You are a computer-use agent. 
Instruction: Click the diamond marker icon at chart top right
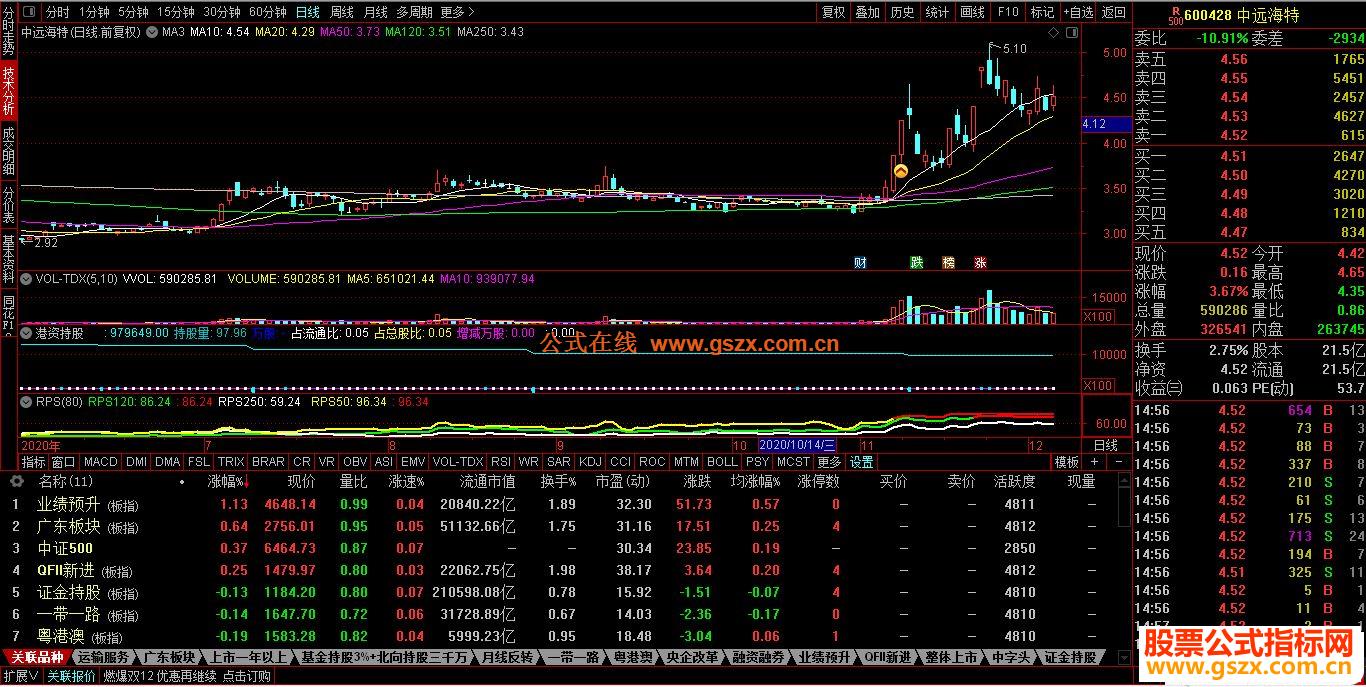click(1054, 33)
